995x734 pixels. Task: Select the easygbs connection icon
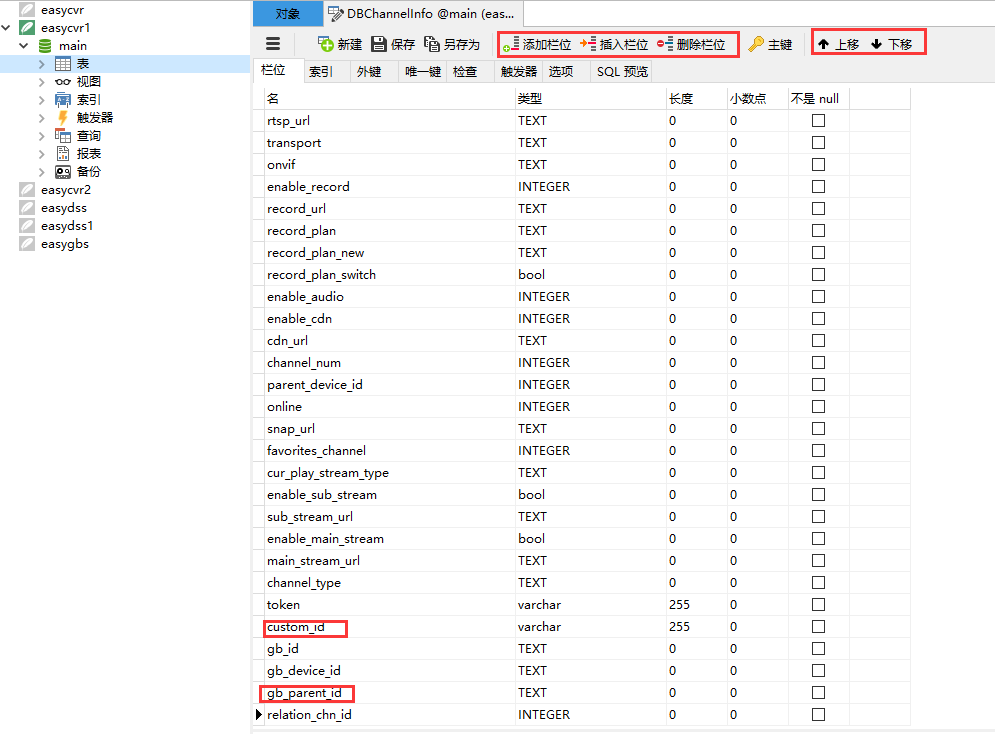[x=27, y=244]
